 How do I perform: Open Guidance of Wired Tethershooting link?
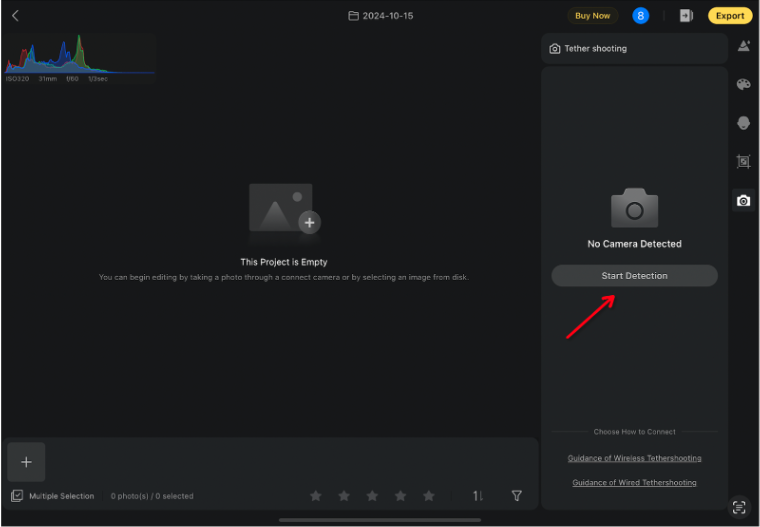pos(634,483)
